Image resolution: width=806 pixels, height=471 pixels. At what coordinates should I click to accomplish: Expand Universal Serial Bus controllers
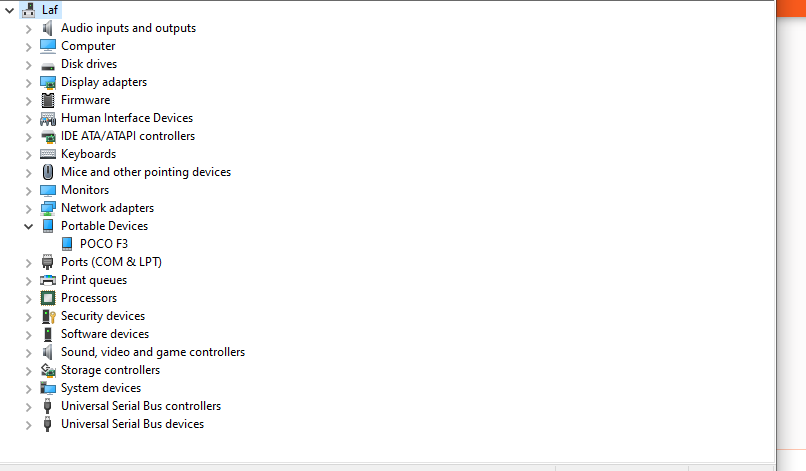(28, 406)
